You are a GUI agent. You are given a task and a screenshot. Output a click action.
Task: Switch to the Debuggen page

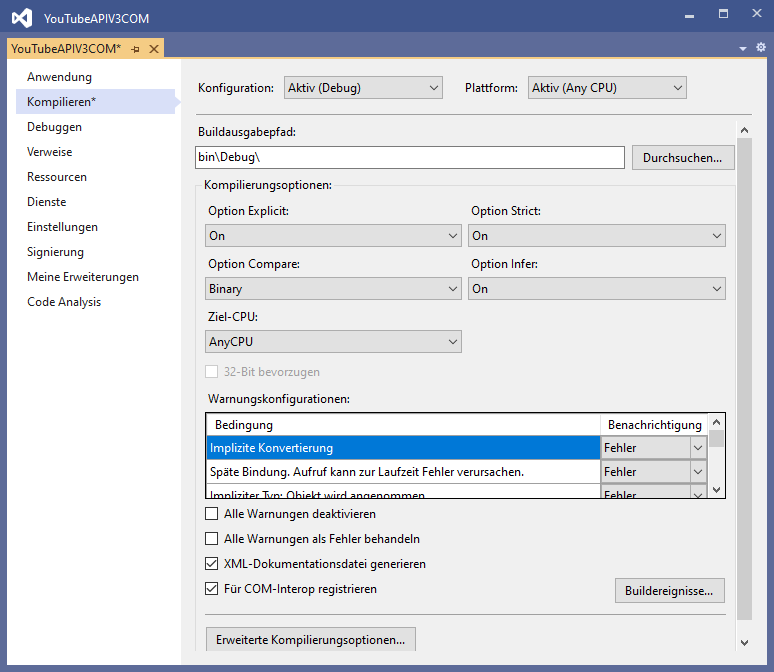[54, 127]
